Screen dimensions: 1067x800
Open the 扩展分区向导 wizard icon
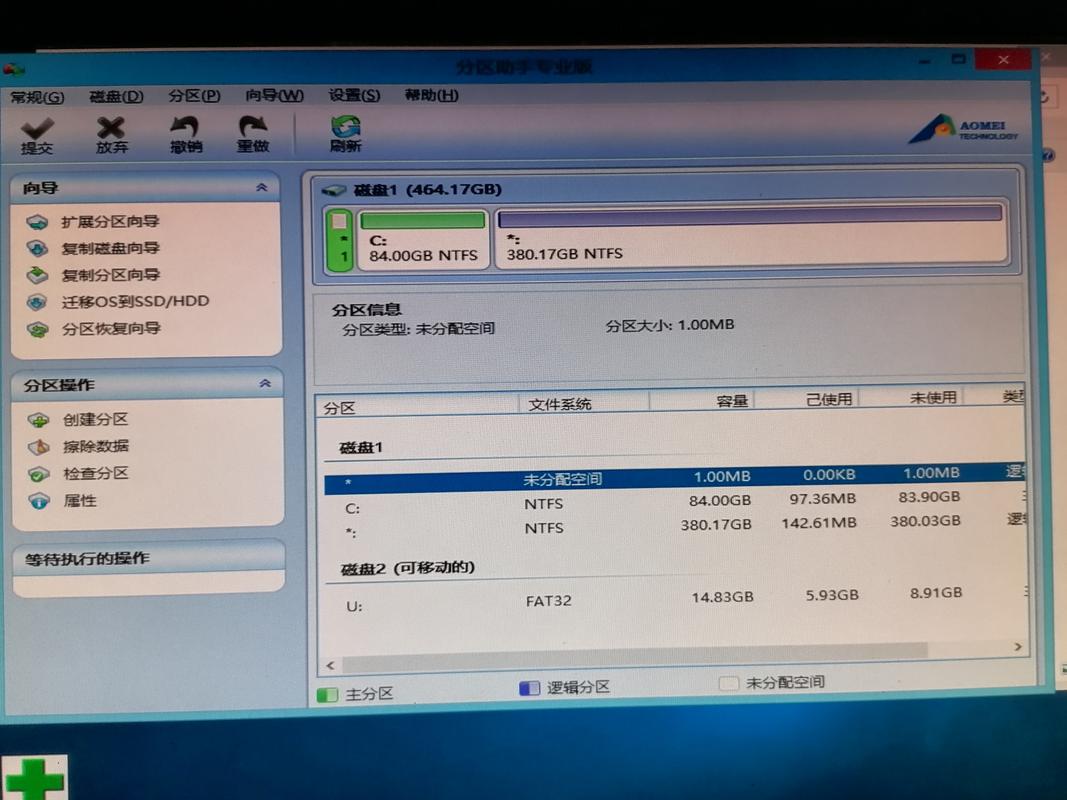pyautogui.click(x=37, y=222)
